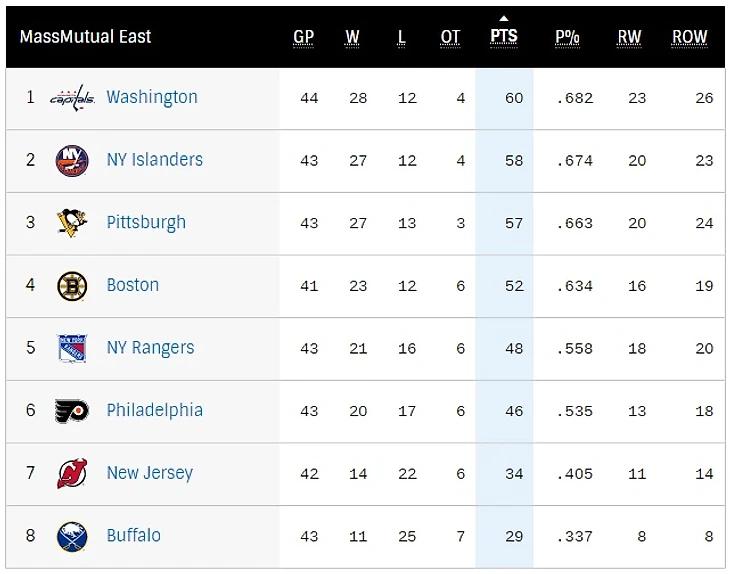The image size is (730, 574).
Task: Open the Philadelphia team link
Action: (154, 411)
